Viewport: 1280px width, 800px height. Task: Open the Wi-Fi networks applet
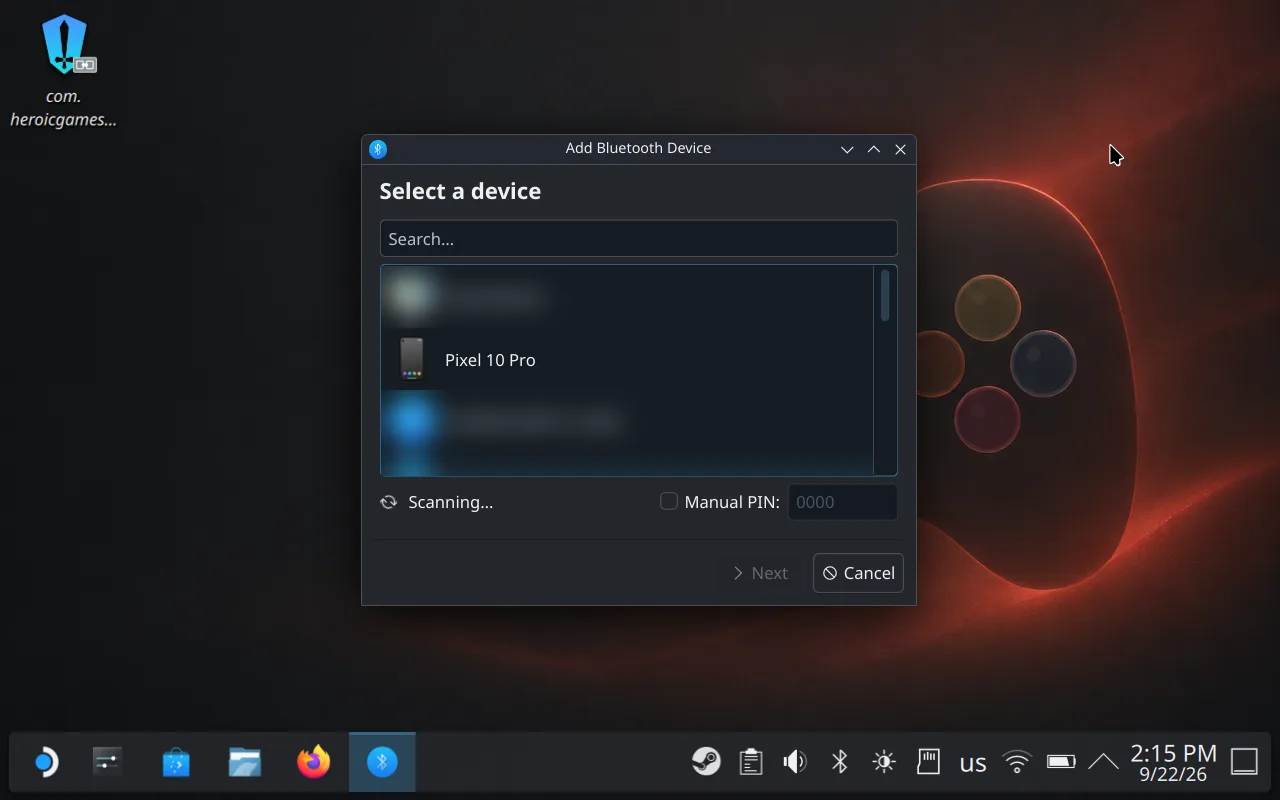1017,762
